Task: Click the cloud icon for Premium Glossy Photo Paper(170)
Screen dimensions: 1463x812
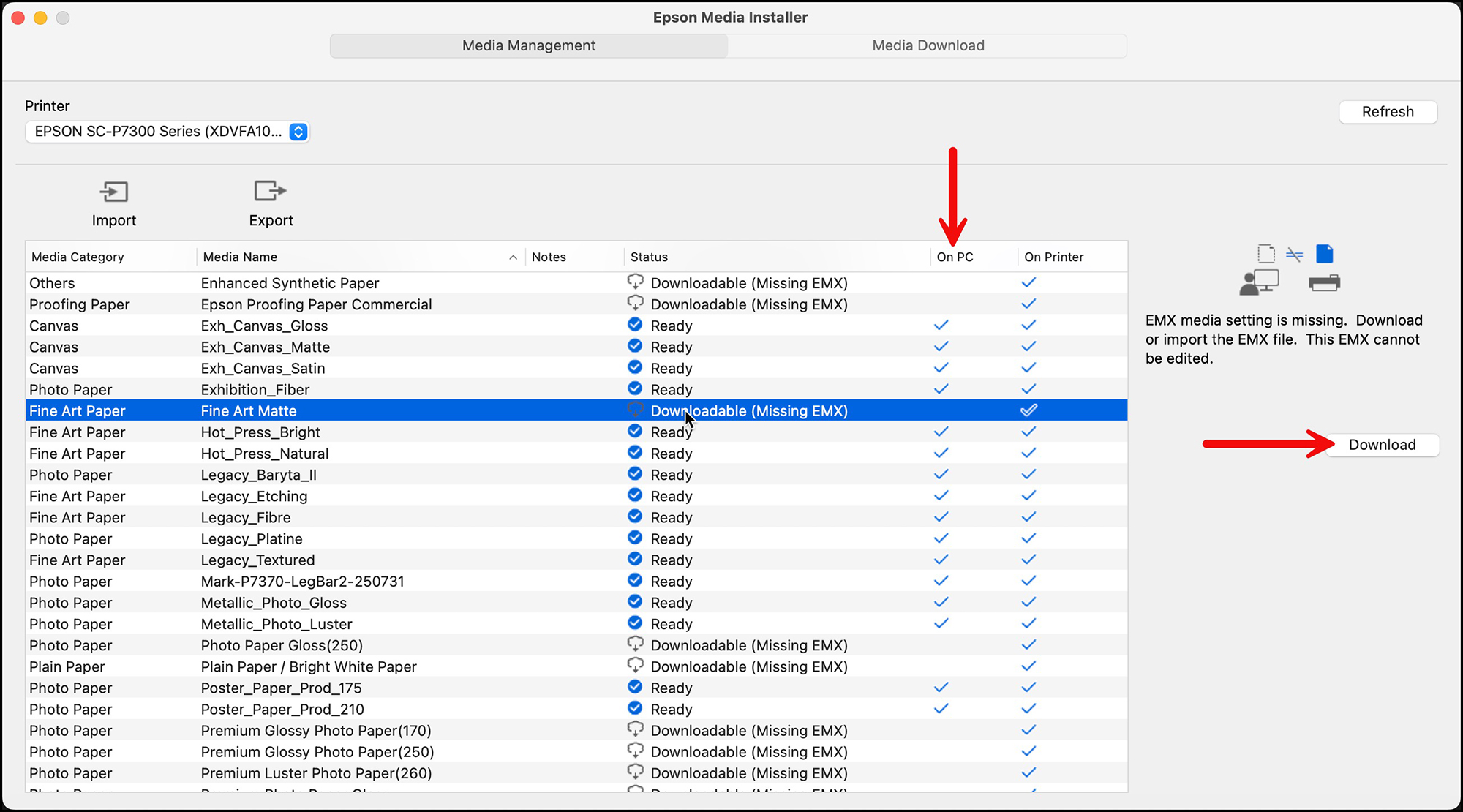Action: [635, 729]
